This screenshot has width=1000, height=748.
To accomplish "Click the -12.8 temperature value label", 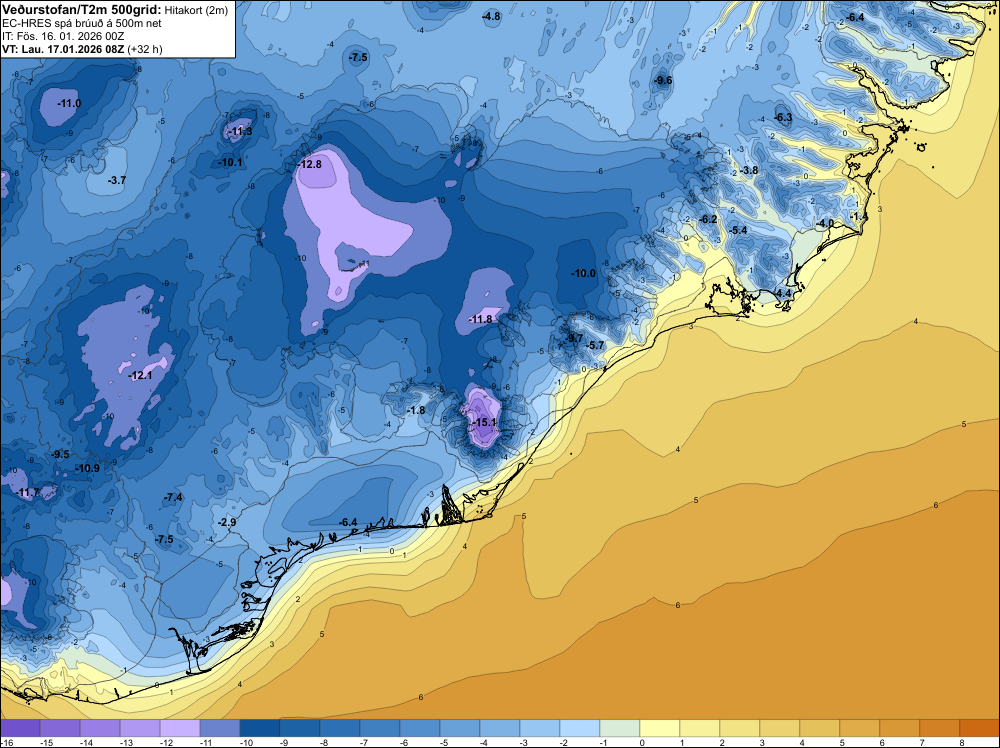I will tap(309, 164).
